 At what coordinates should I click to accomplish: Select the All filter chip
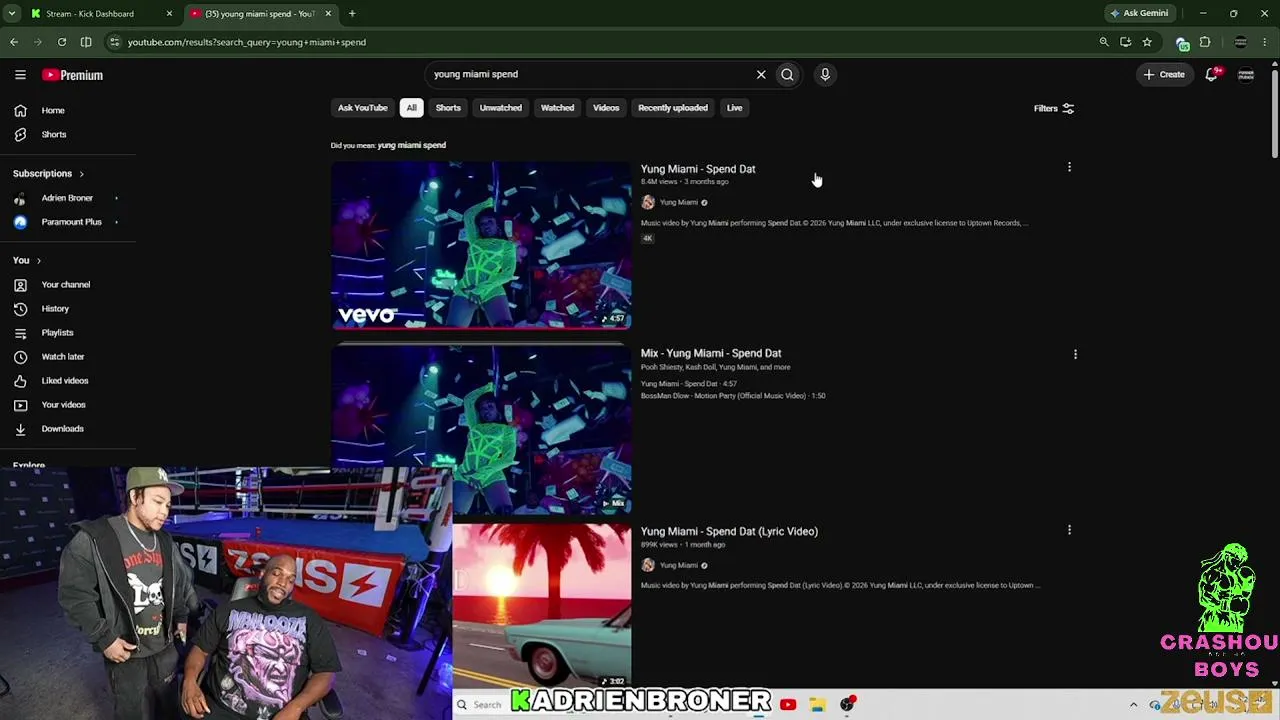click(x=411, y=108)
